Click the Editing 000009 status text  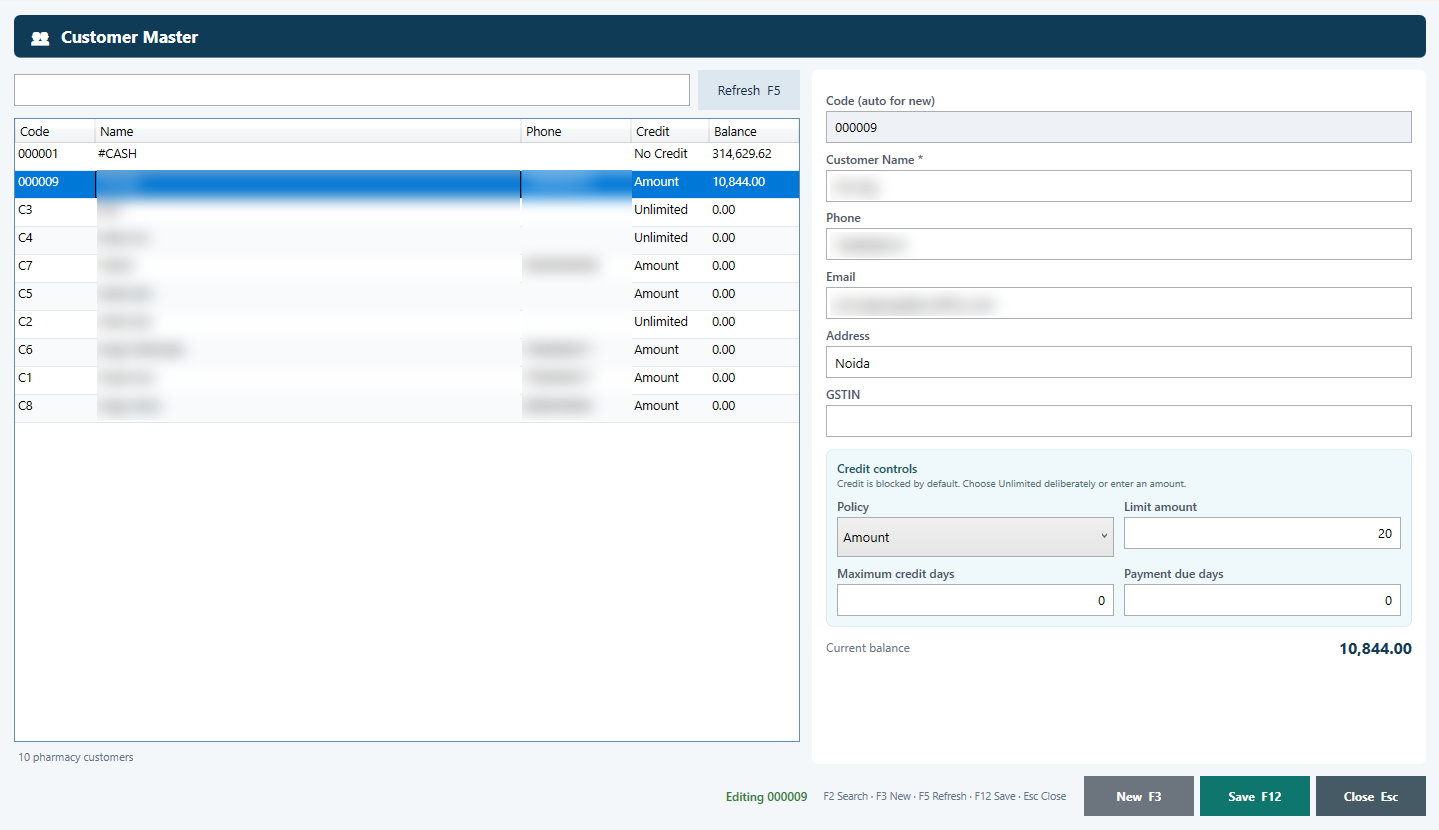pos(766,797)
